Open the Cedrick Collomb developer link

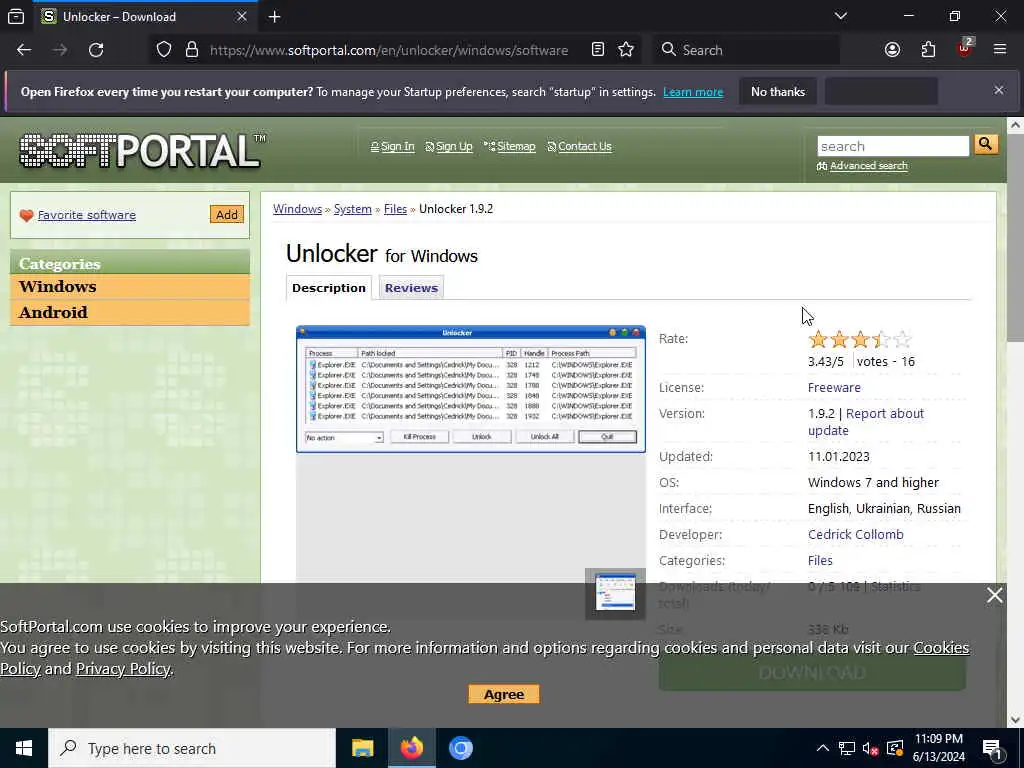coord(856,534)
